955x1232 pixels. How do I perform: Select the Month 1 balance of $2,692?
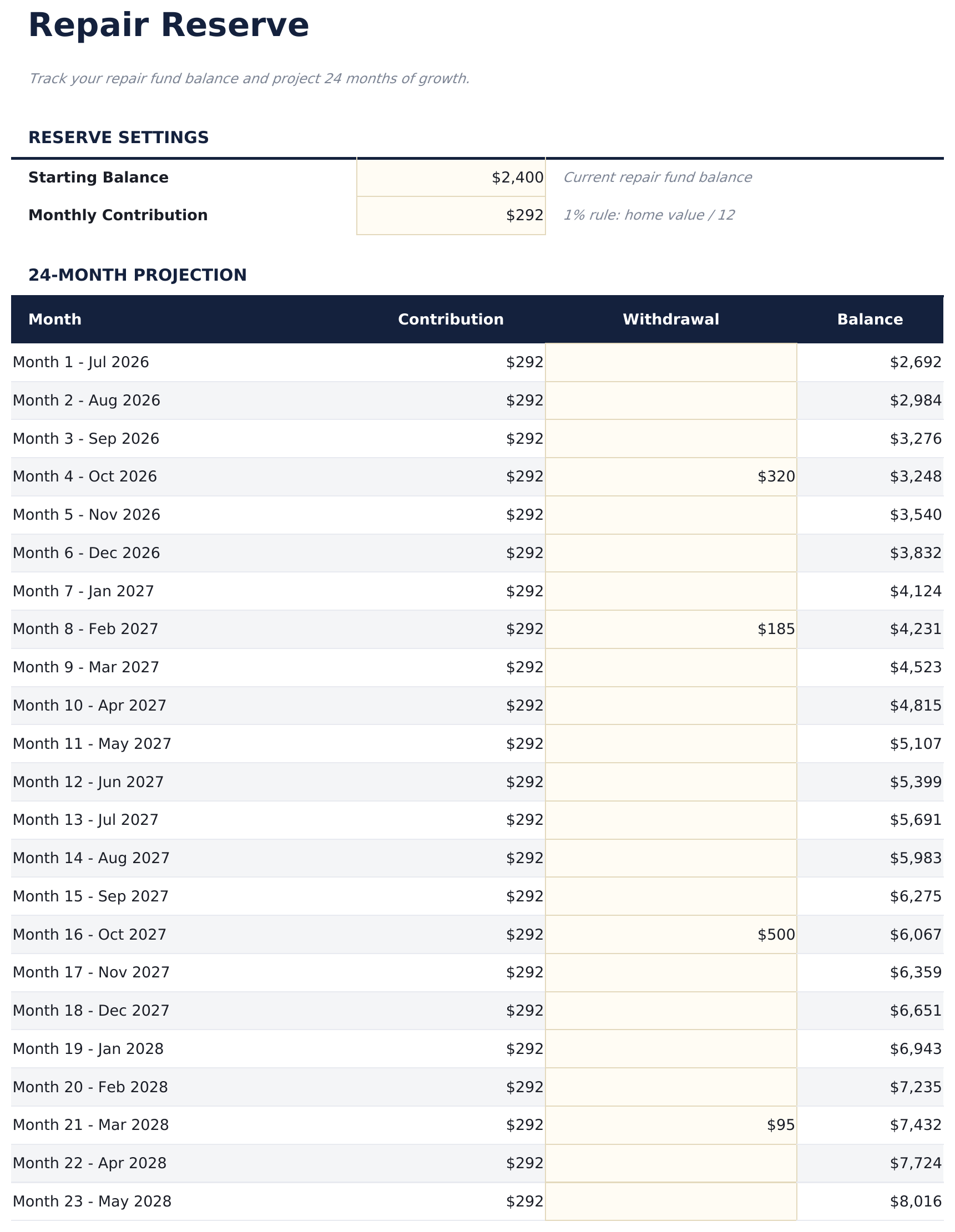point(915,362)
